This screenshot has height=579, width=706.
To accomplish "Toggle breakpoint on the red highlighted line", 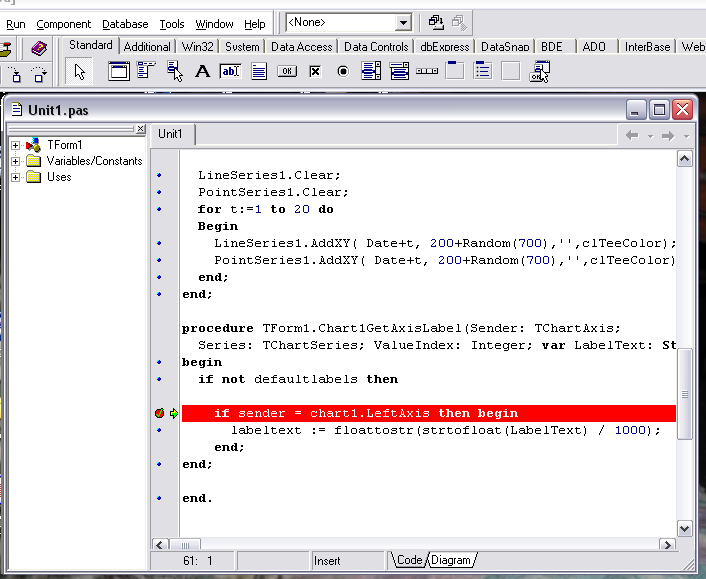I will tap(159, 413).
